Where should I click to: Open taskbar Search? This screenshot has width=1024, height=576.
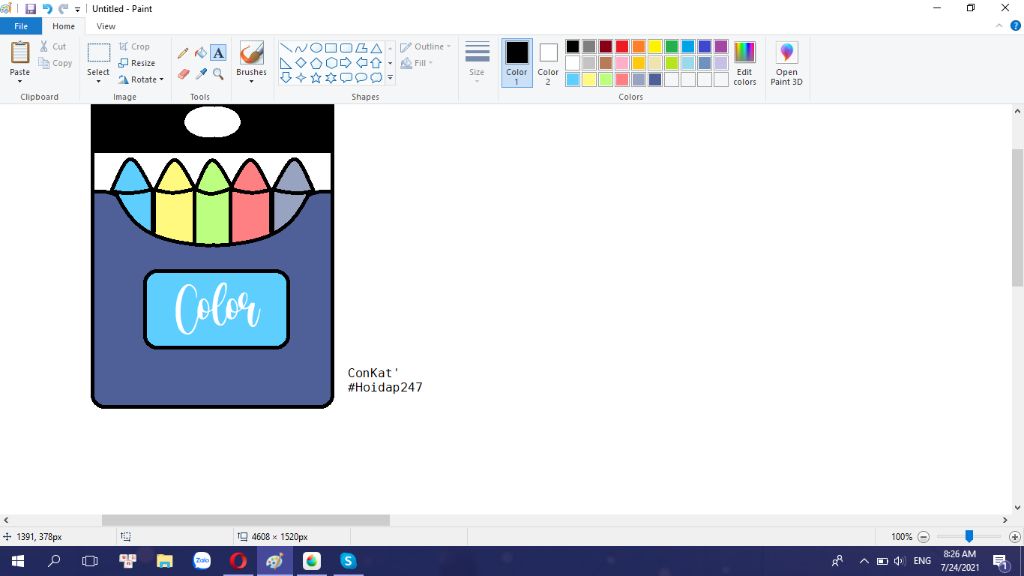coord(54,561)
